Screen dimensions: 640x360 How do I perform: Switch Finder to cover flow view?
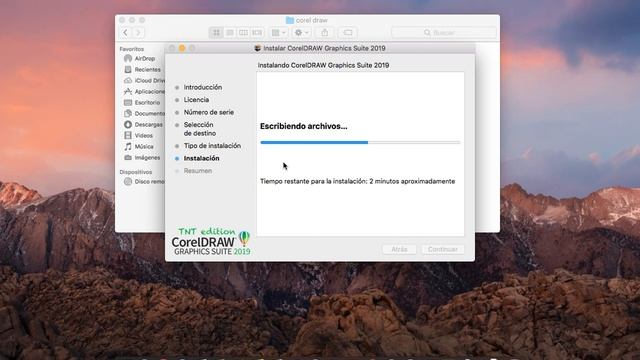pos(257,33)
